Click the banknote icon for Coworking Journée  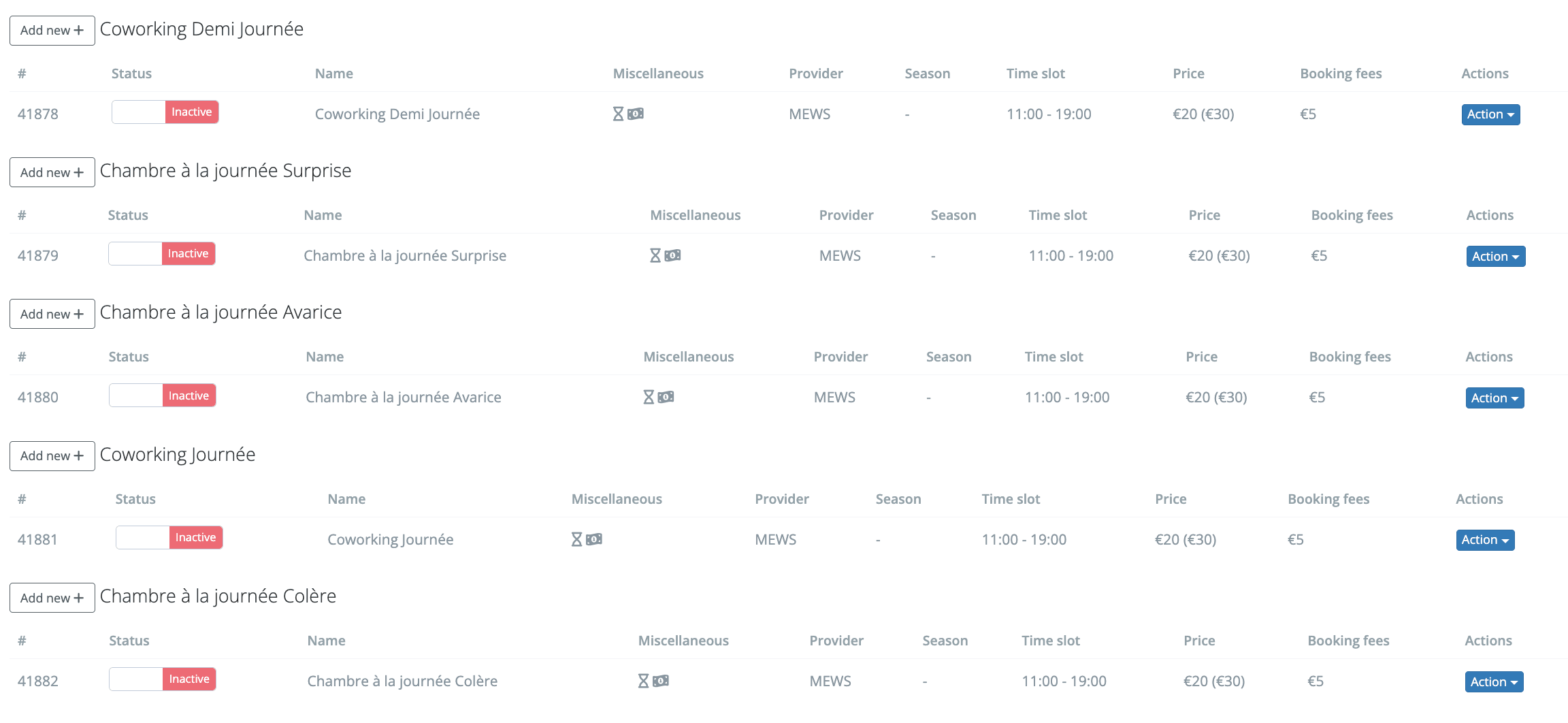click(593, 539)
